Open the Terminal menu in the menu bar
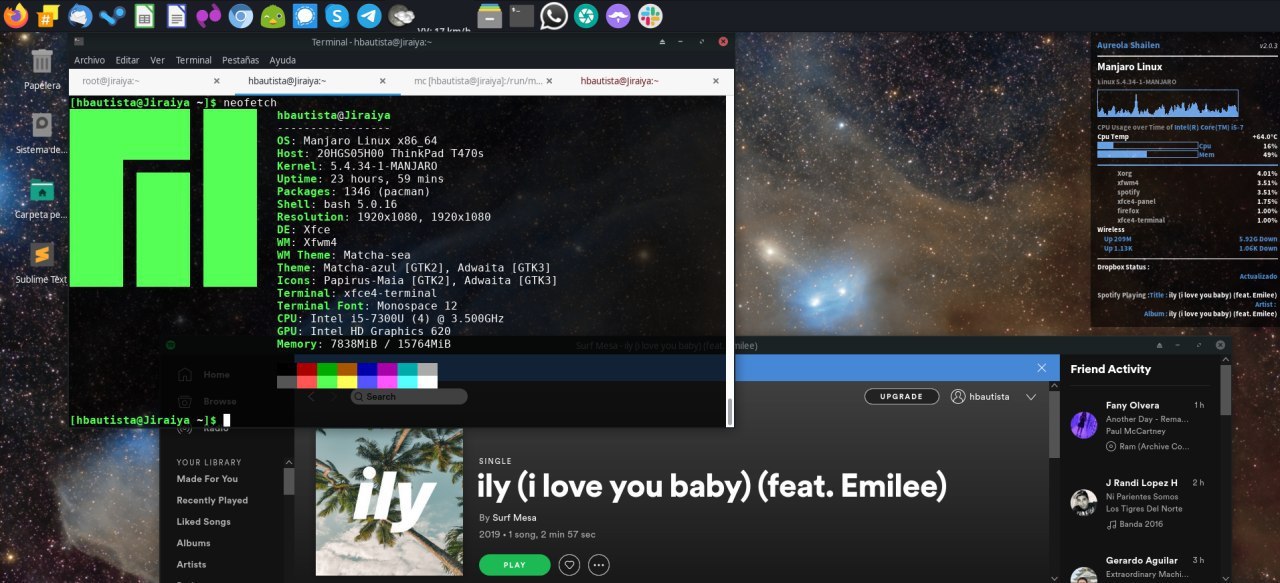1280x583 pixels. click(194, 60)
